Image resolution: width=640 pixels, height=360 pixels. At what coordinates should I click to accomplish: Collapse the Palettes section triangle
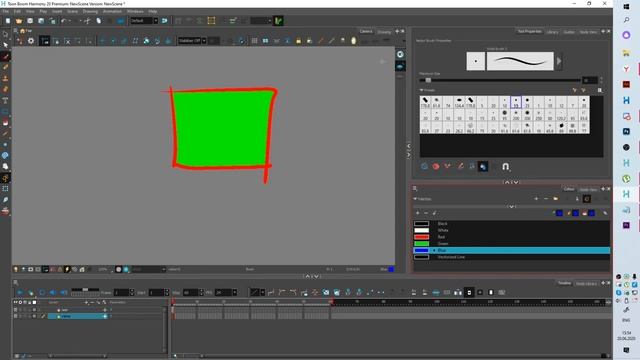[x=415, y=199]
